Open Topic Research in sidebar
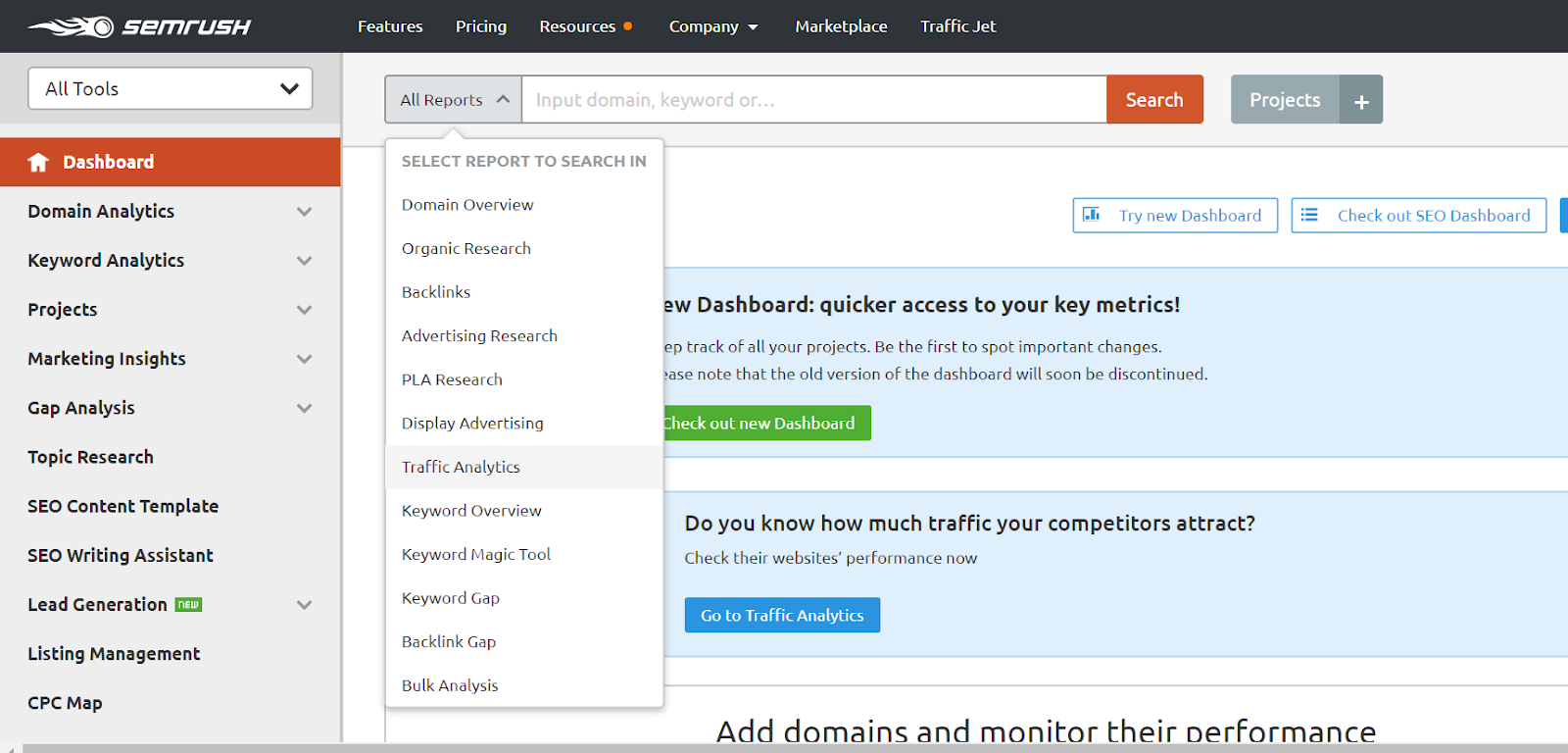 pos(90,457)
